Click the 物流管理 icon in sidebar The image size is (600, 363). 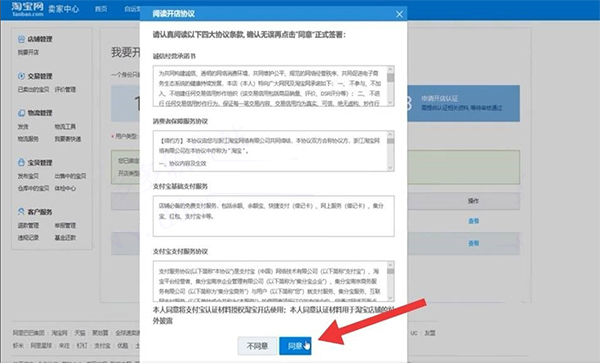[x=21, y=113]
